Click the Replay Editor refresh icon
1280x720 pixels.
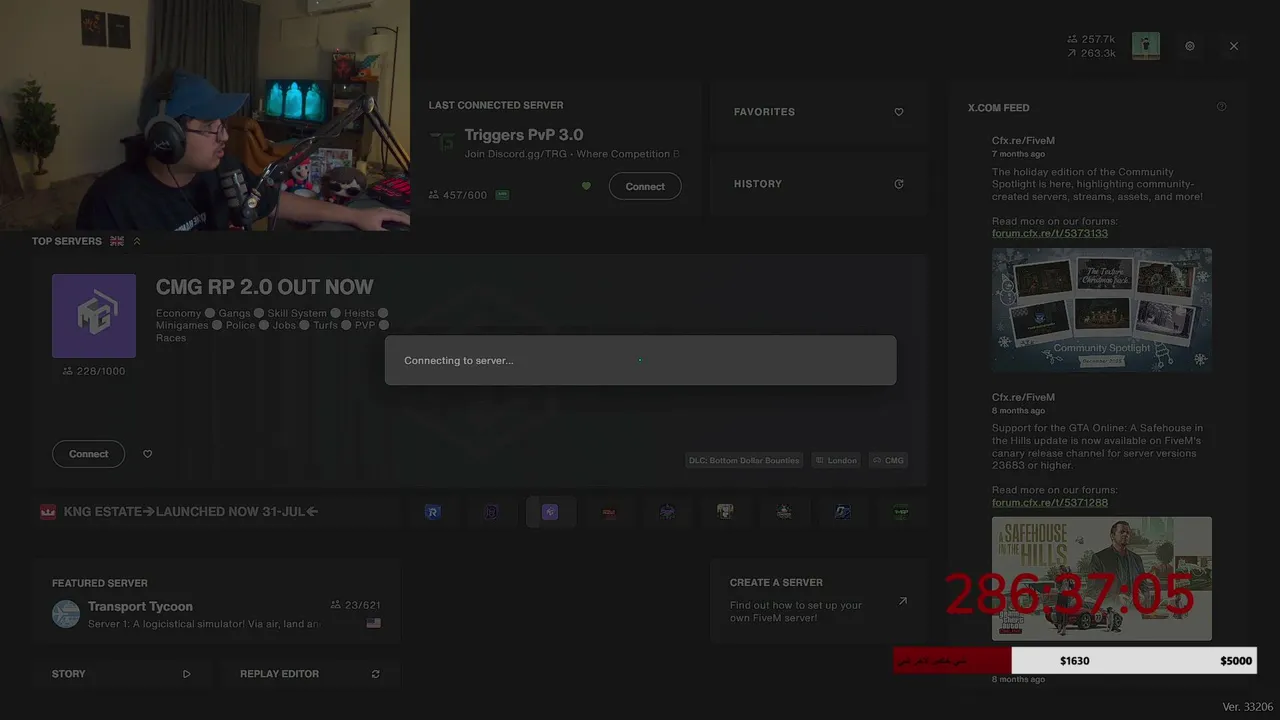pos(376,674)
